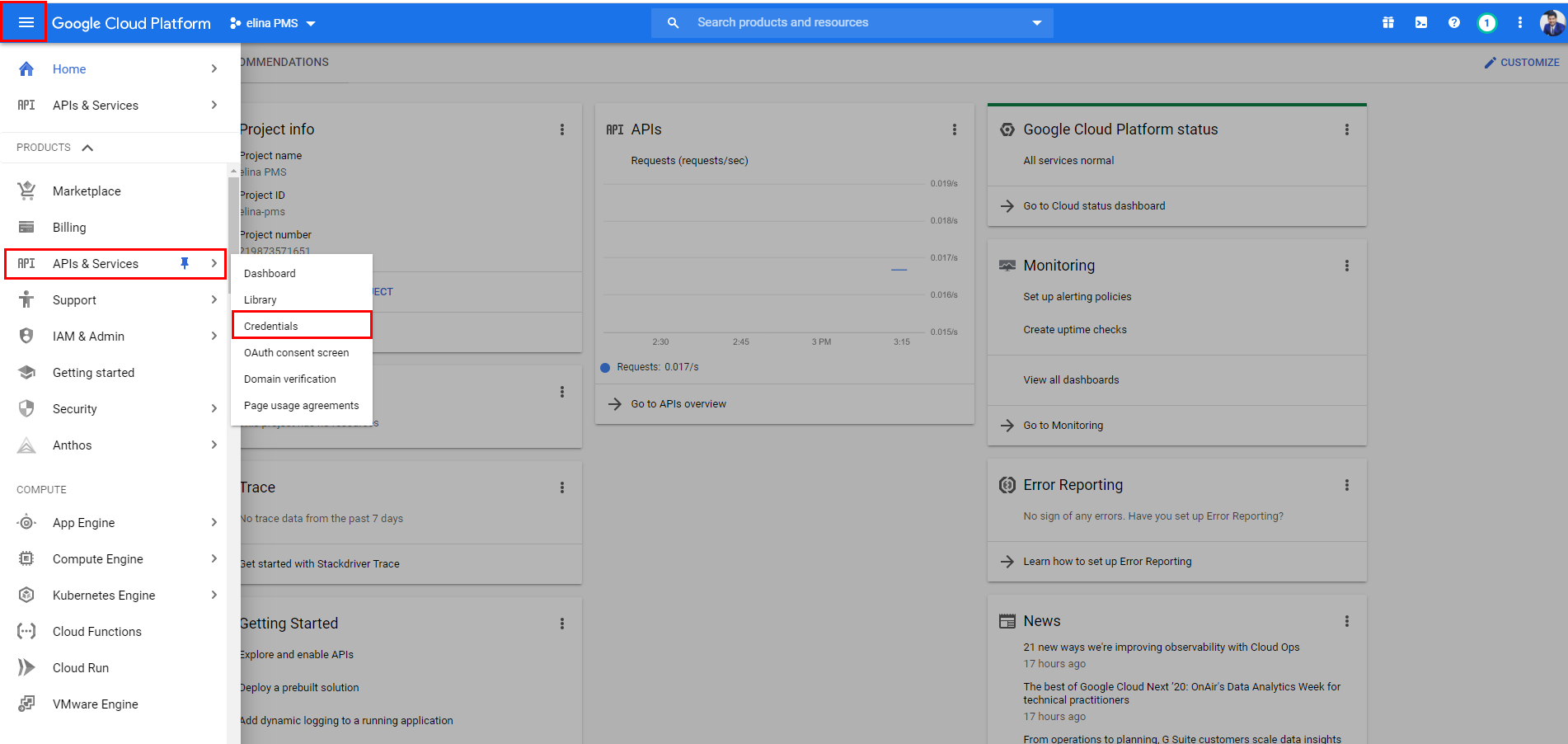Screen dimensions: 1568x744
Task: Expand the Kubernetes Engine submenu chevron
Action: pyautogui.click(x=214, y=595)
